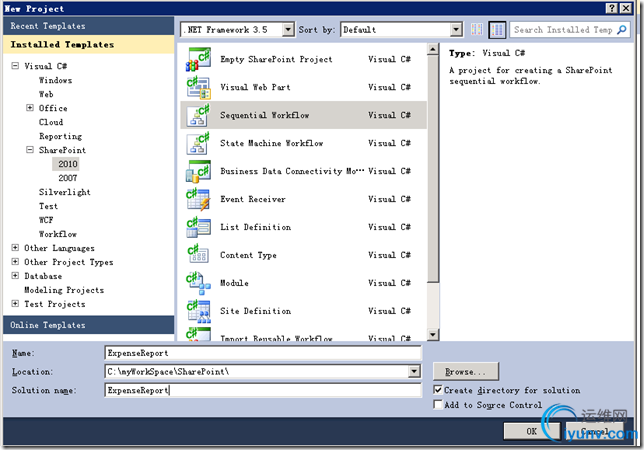Select the Silverlight category
644x450 pixels.
click(64, 192)
